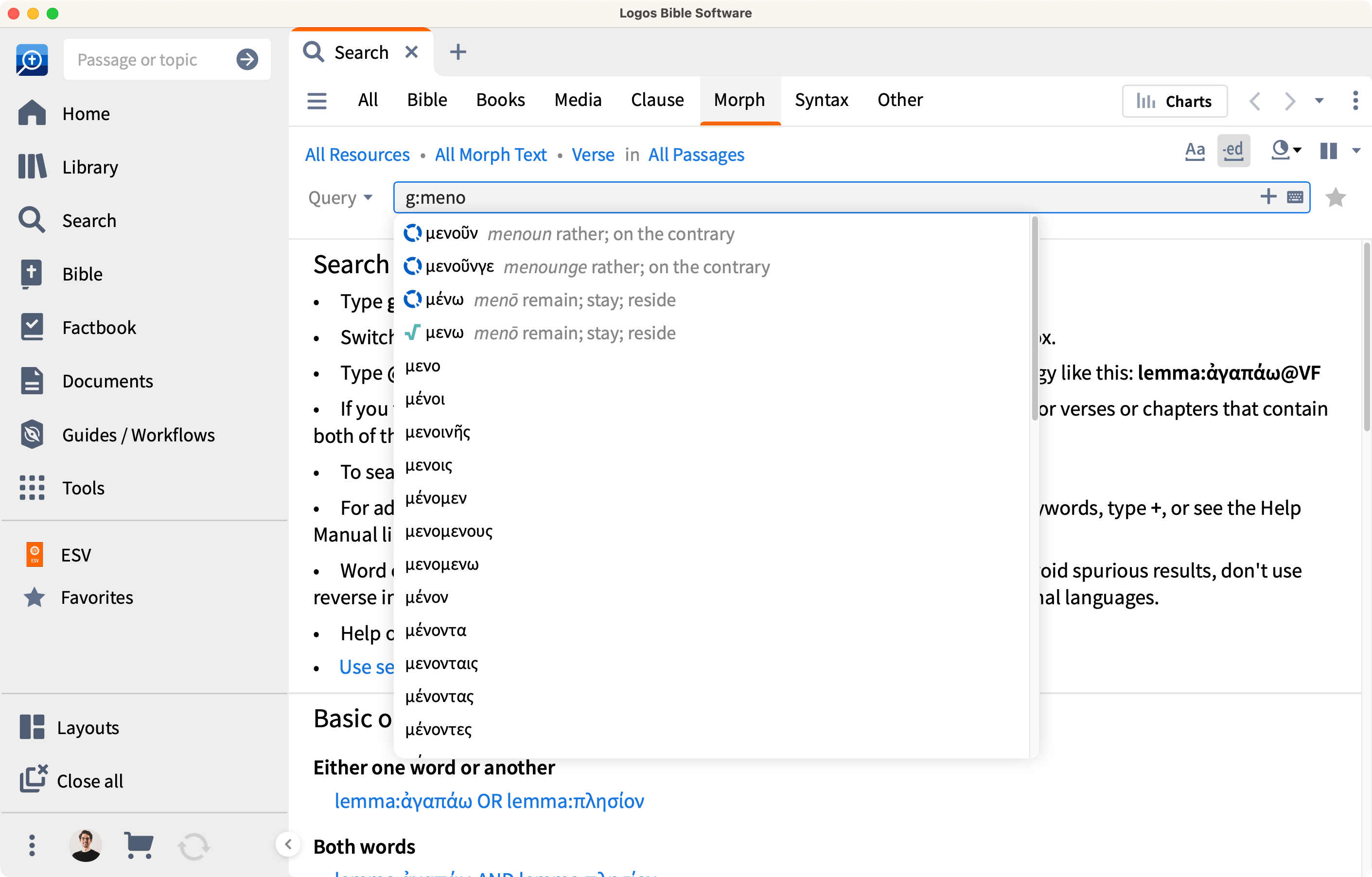Select the μενοῦν menoun lemma suggestion

(711, 234)
